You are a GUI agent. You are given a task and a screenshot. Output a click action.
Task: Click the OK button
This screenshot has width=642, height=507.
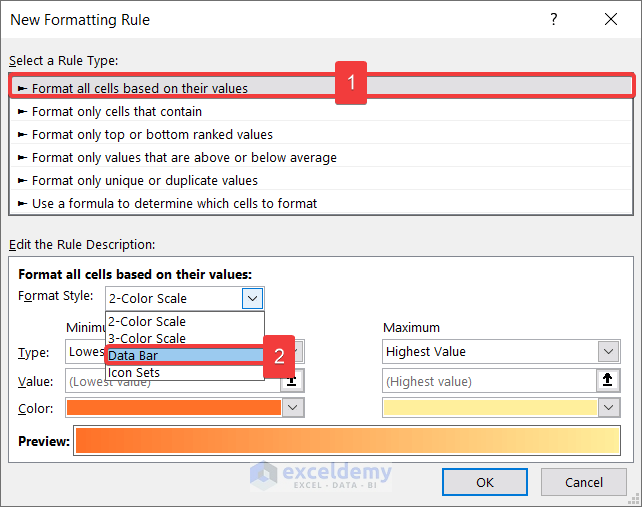coord(485,482)
